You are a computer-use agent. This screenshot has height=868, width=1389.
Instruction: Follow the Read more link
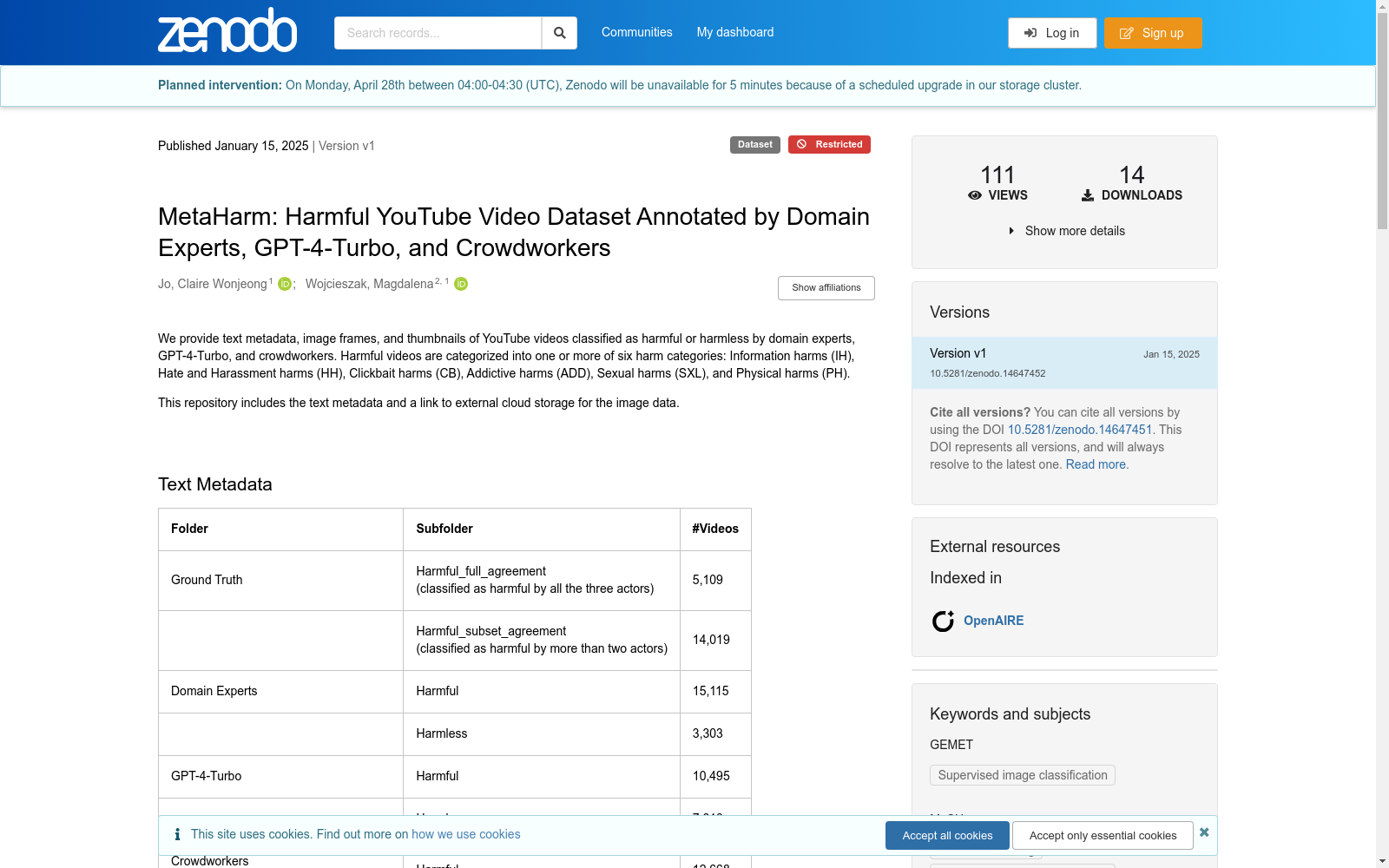coord(1096,464)
